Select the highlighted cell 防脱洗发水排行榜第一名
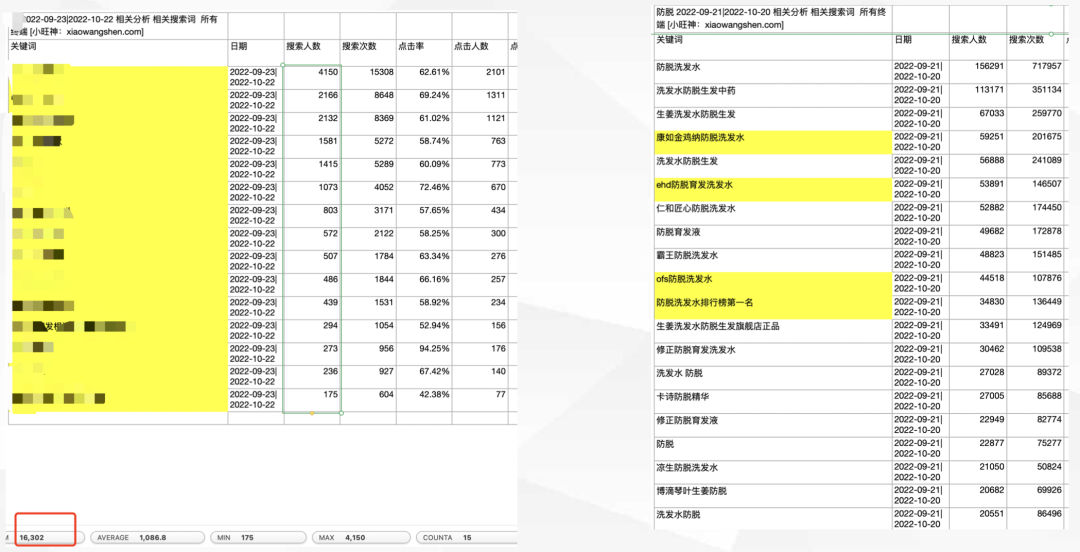The height and width of the screenshot is (552, 1080). 773,307
